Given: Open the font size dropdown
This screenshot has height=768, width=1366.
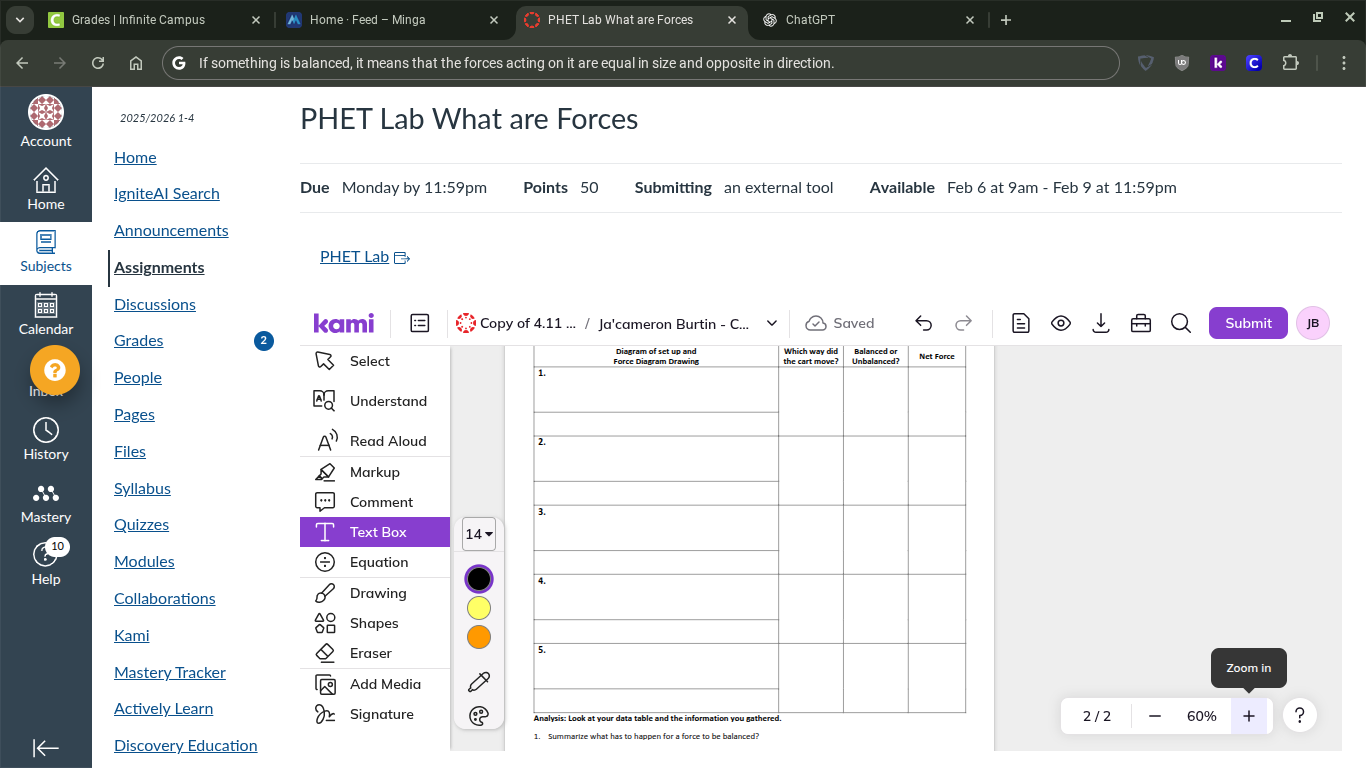Looking at the screenshot, I should click(x=478, y=534).
